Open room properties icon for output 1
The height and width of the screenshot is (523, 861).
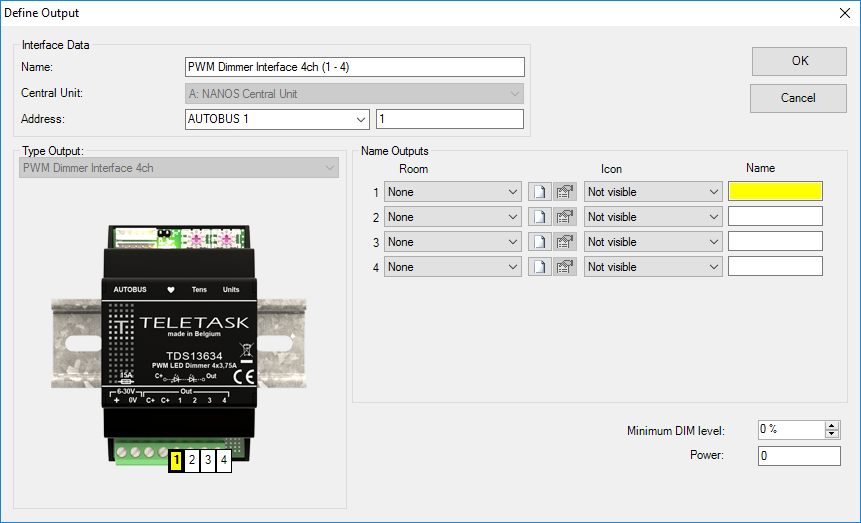coord(565,192)
